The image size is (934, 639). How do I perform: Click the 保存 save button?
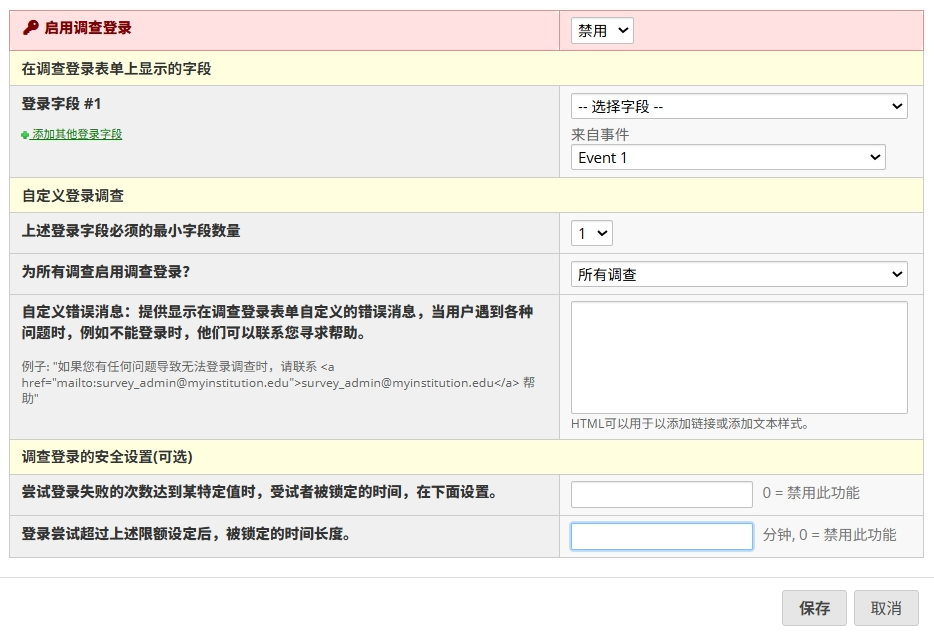pyautogui.click(x=814, y=608)
